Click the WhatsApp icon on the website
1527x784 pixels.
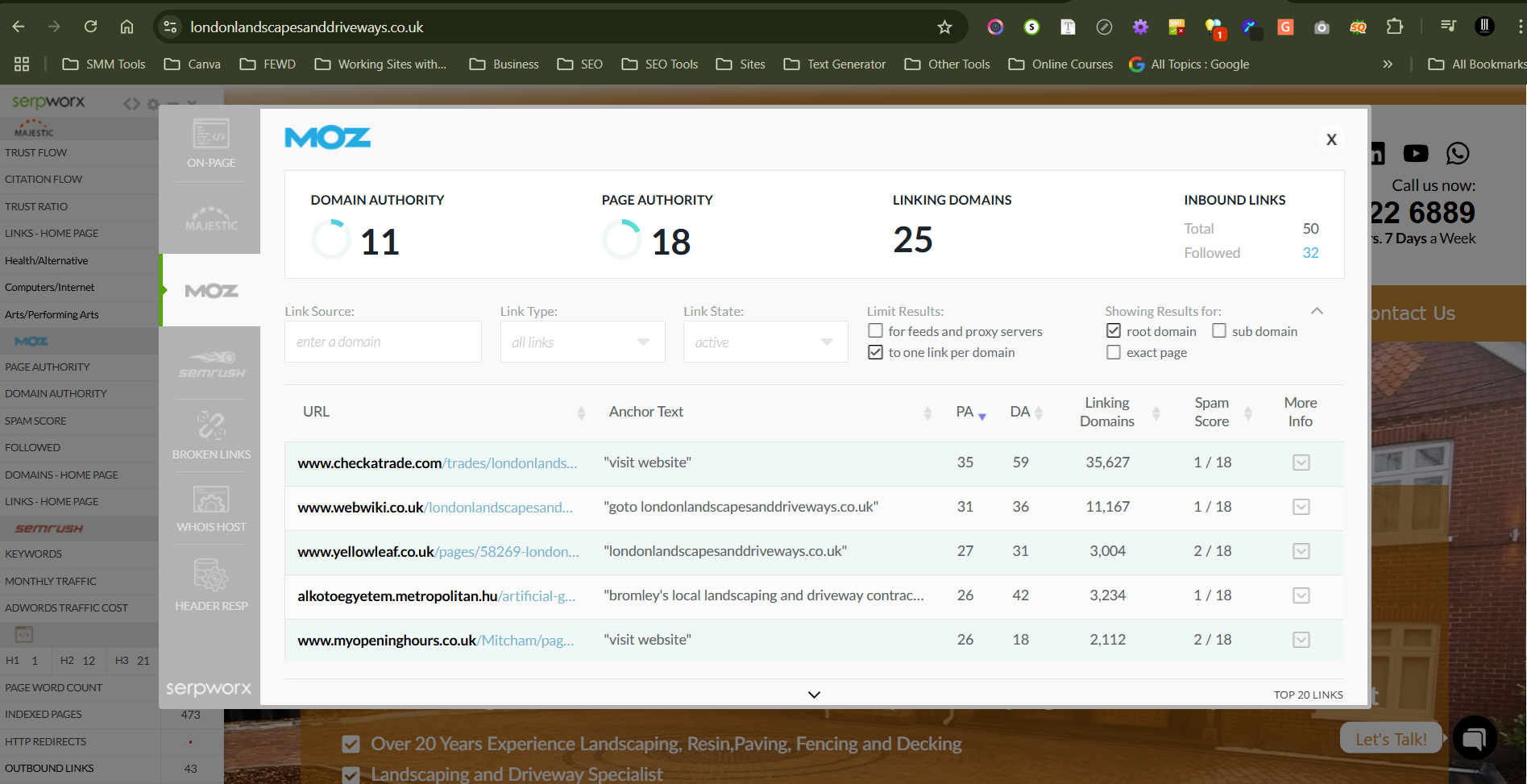(x=1458, y=153)
